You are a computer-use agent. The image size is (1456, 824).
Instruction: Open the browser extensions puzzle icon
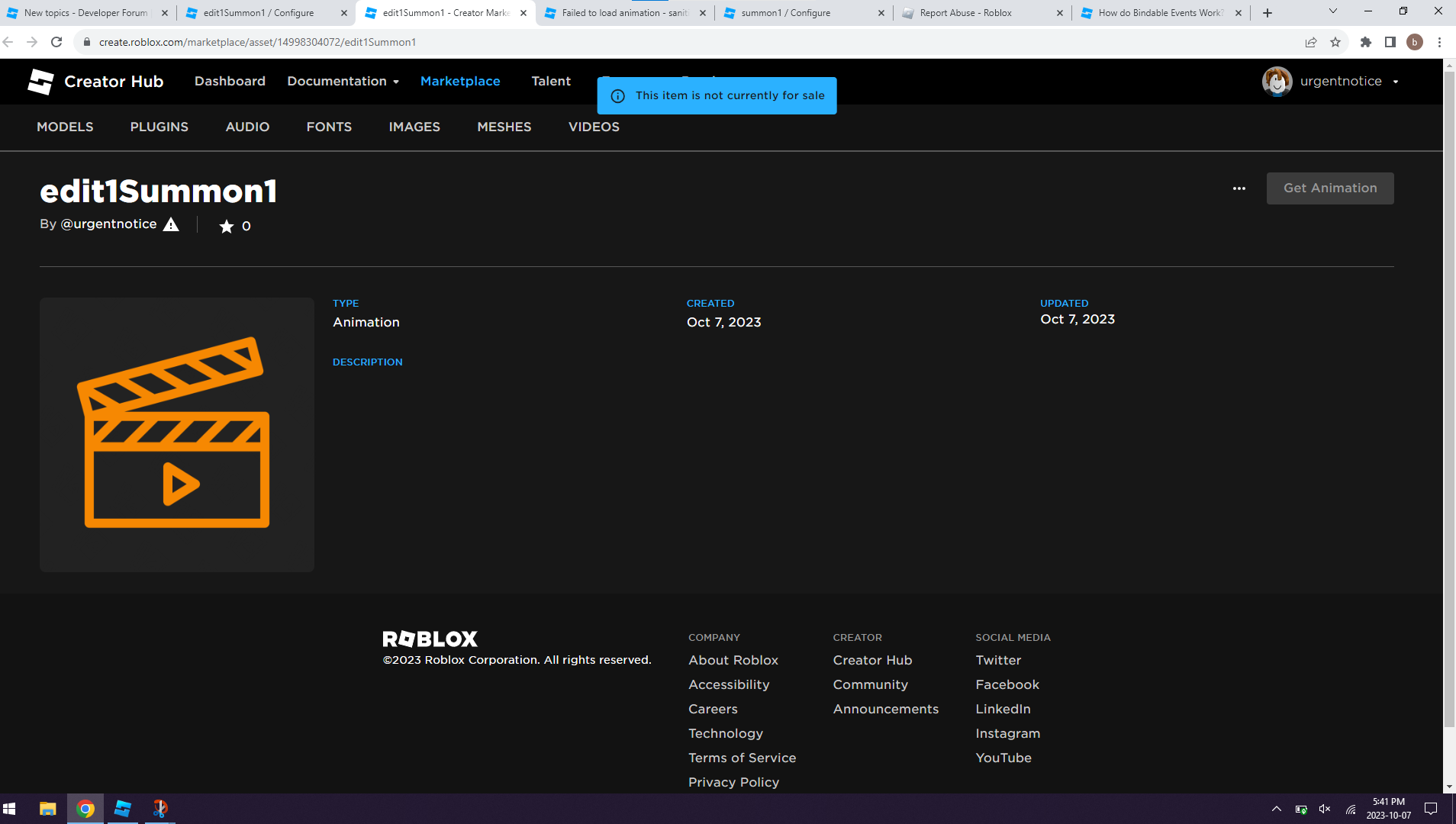(x=1366, y=42)
